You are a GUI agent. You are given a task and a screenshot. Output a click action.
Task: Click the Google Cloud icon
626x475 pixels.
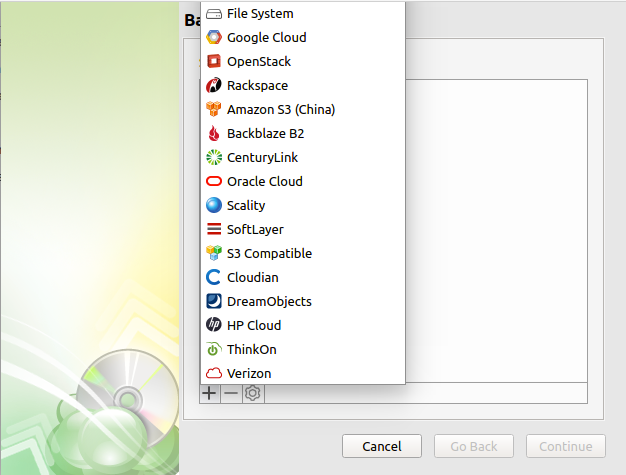coord(213,38)
